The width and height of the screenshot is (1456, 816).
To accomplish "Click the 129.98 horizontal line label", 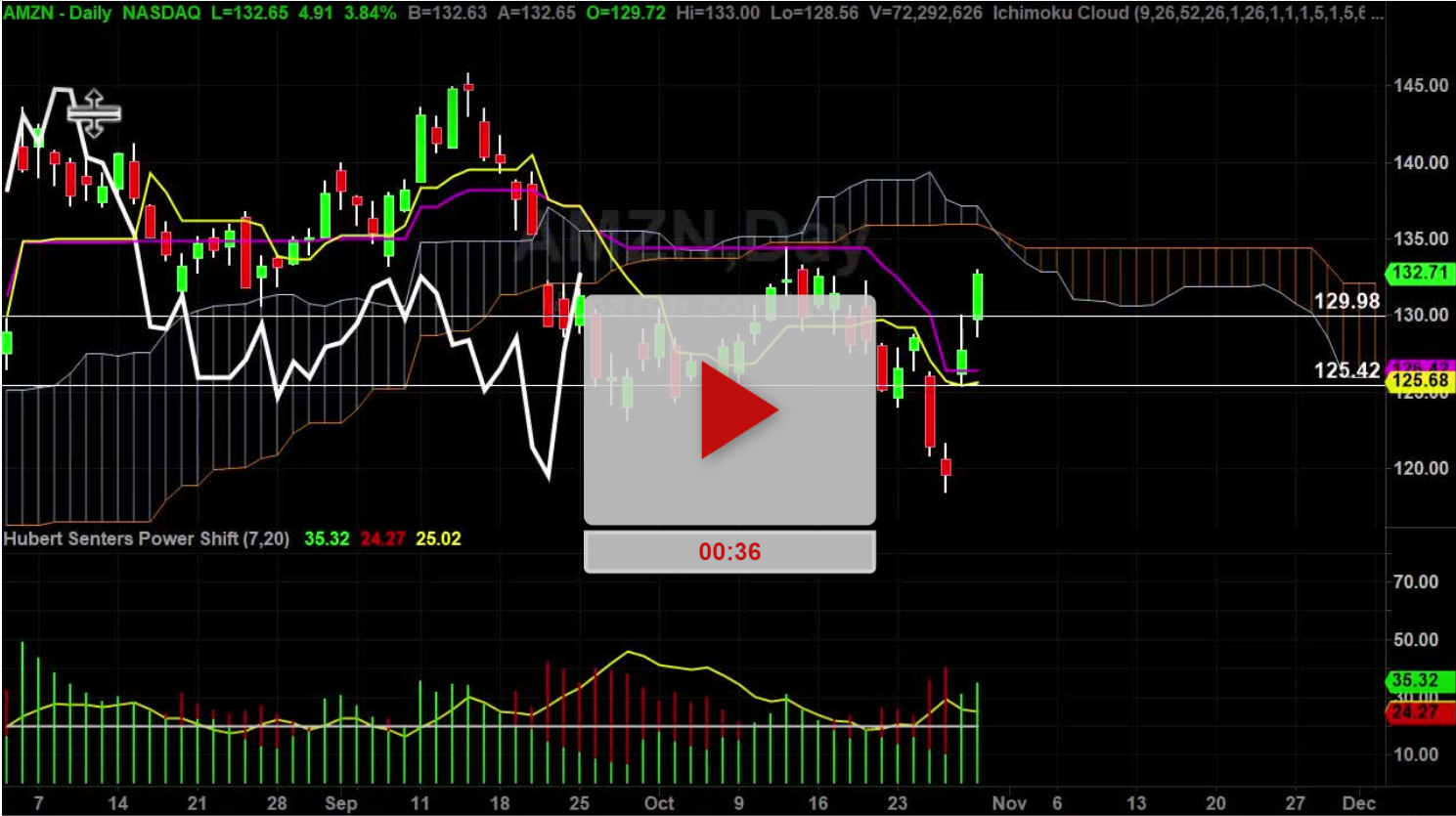I will coord(1346,301).
